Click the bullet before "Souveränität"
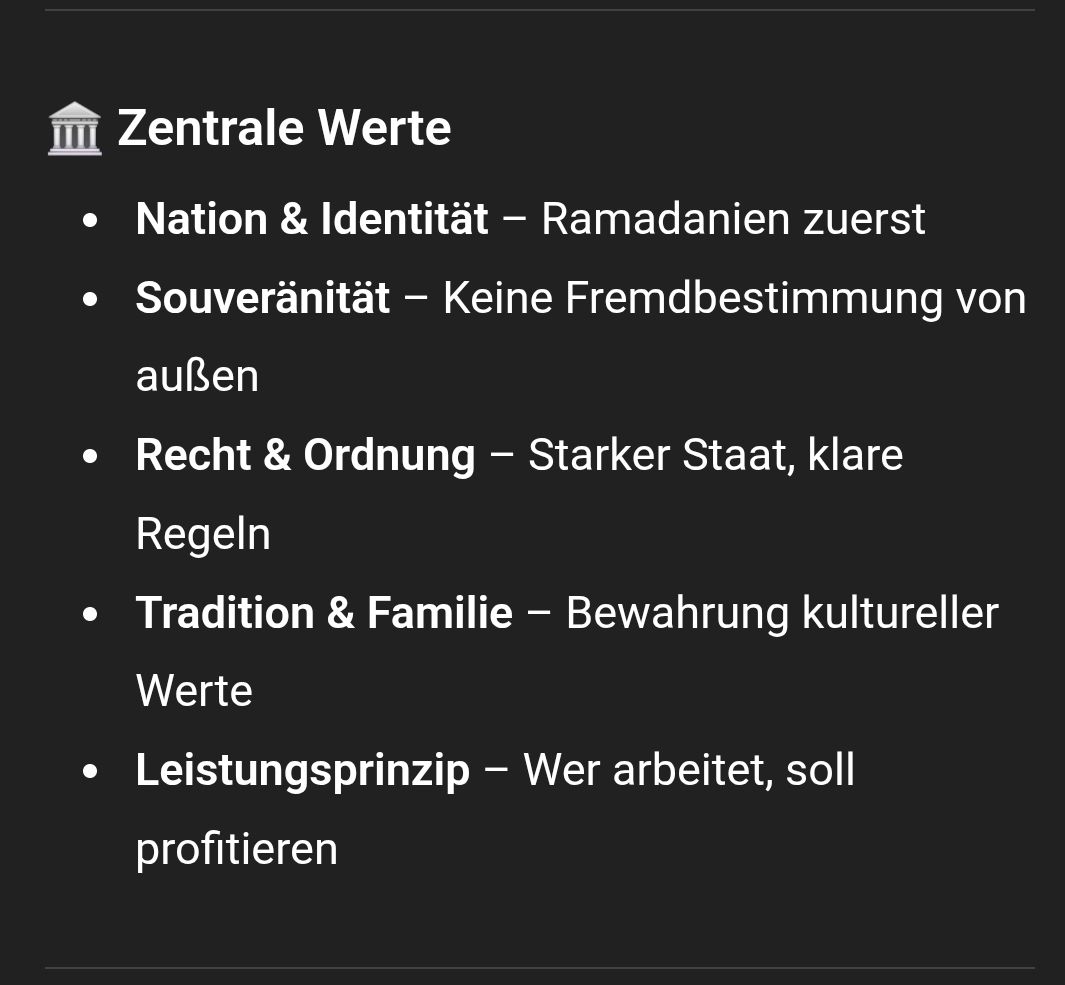 pyautogui.click(x=91, y=299)
